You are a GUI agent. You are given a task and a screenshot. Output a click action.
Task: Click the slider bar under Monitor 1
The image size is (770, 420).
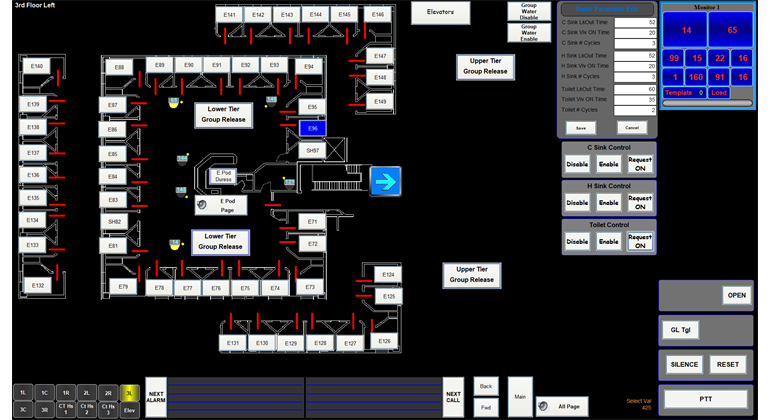click(707, 102)
